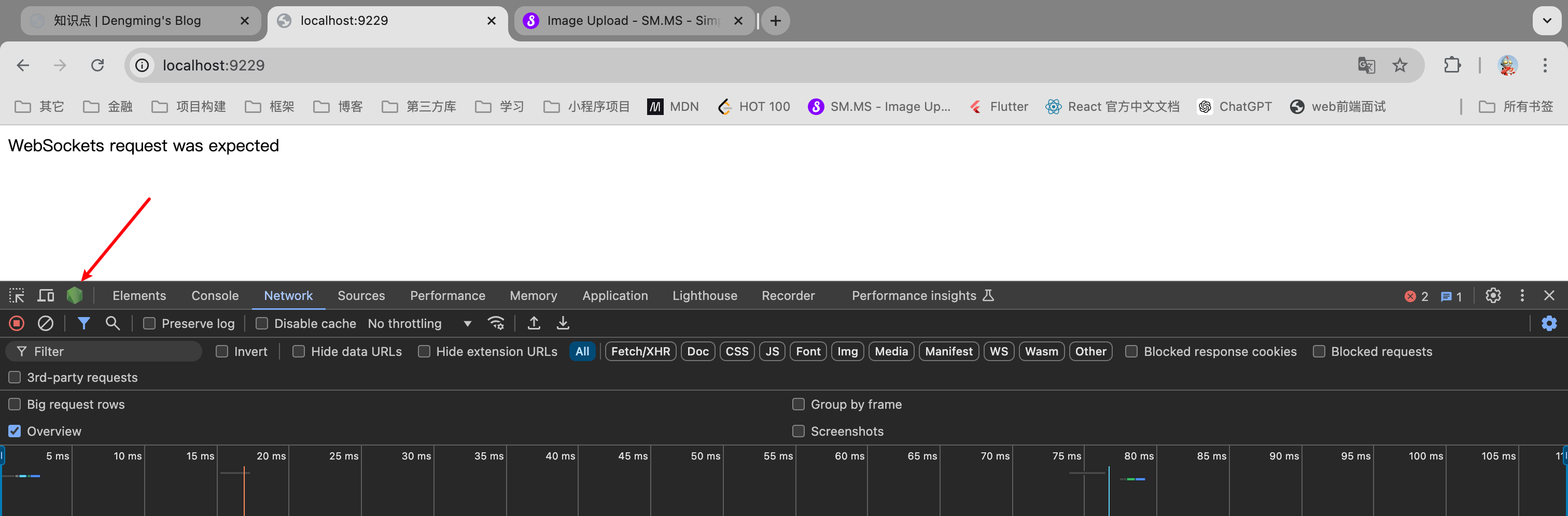Enable Hide extension URLs
The image size is (1568, 516).
(424, 351)
